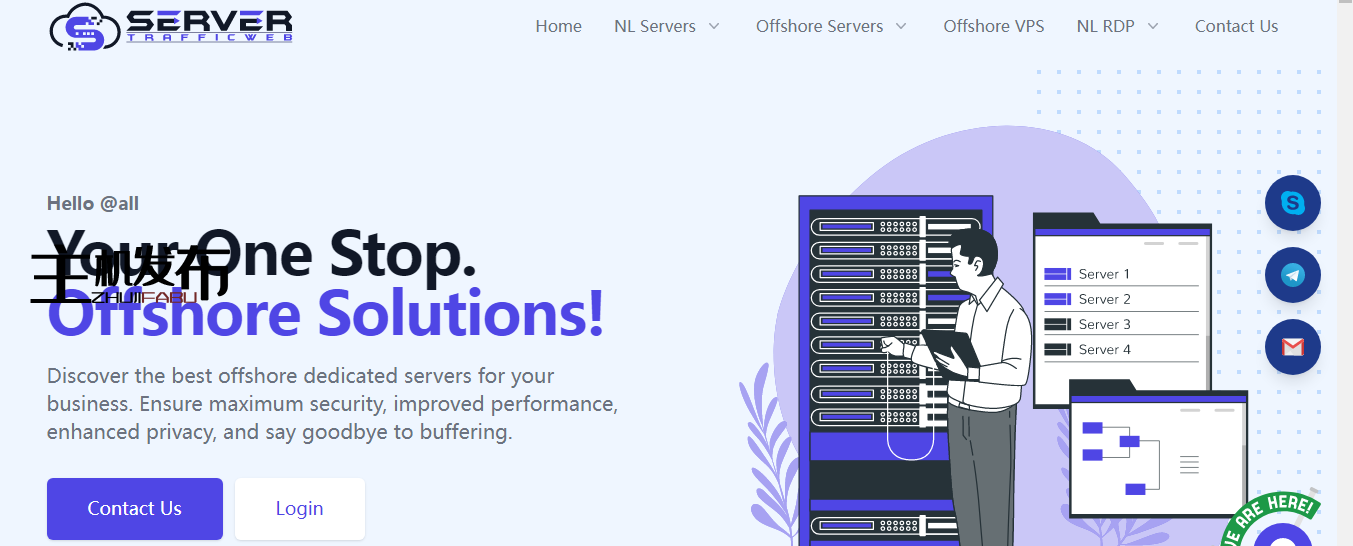Click the purple Contact Us button

[134, 508]
